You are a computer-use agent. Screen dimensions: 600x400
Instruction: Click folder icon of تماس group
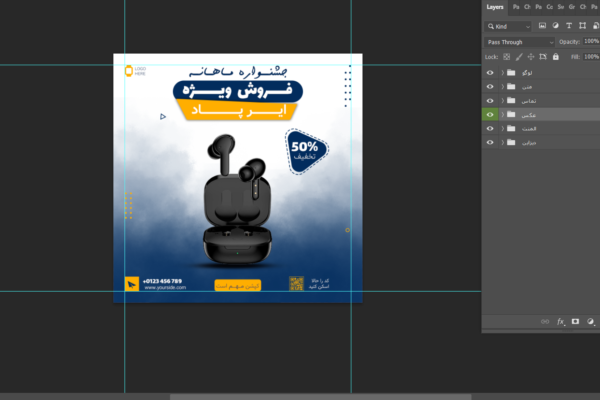pyautogui.click(x=511, y=100)
